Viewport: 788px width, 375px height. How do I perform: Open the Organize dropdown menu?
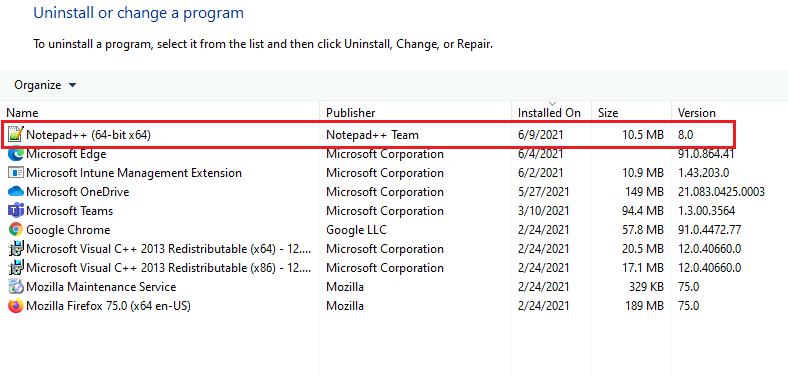coord(45,85)
